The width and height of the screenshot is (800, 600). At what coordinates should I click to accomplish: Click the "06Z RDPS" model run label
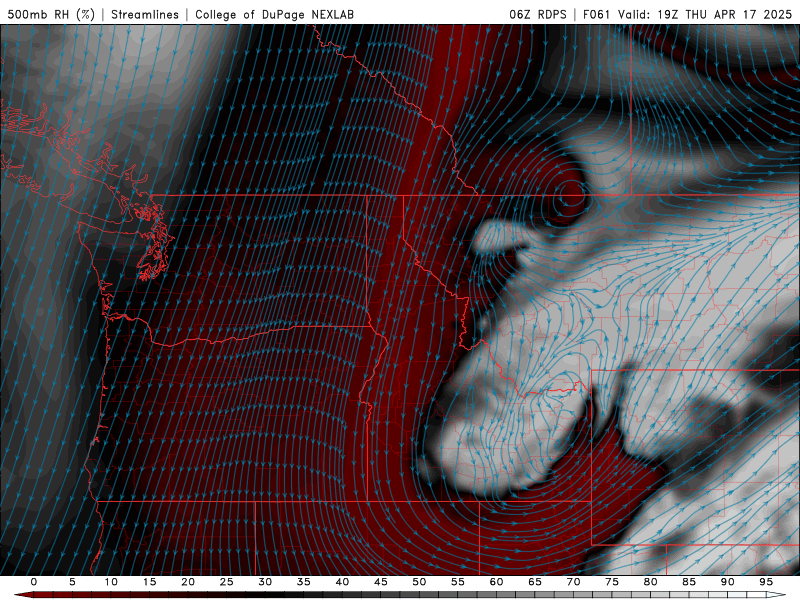[x=538, y=14]
